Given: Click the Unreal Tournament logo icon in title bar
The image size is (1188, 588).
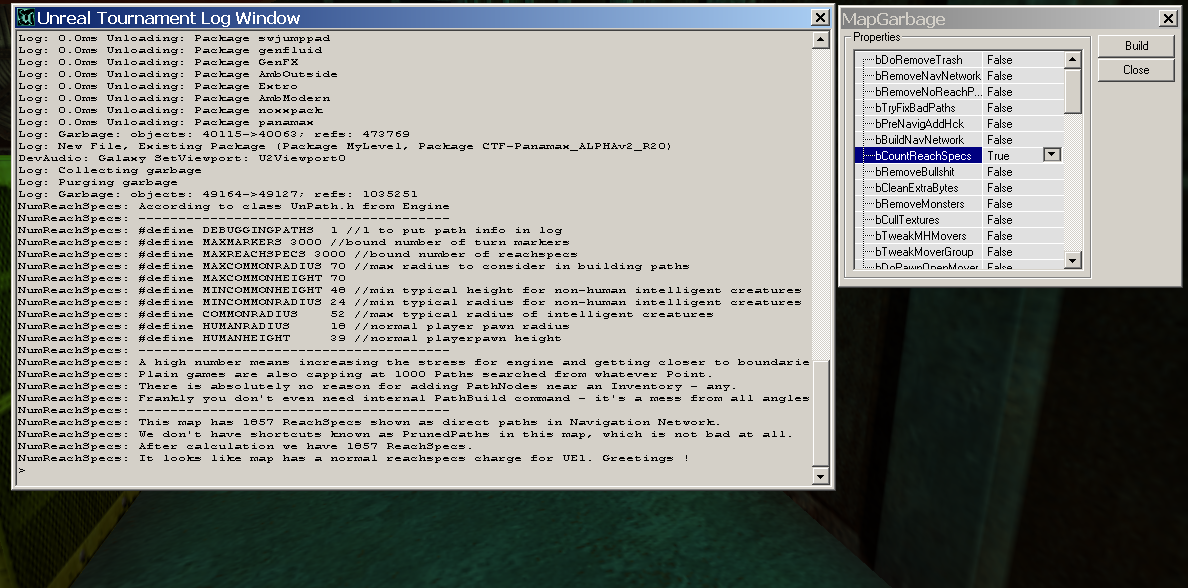Looking at the screenshot, I should (26, 17).
